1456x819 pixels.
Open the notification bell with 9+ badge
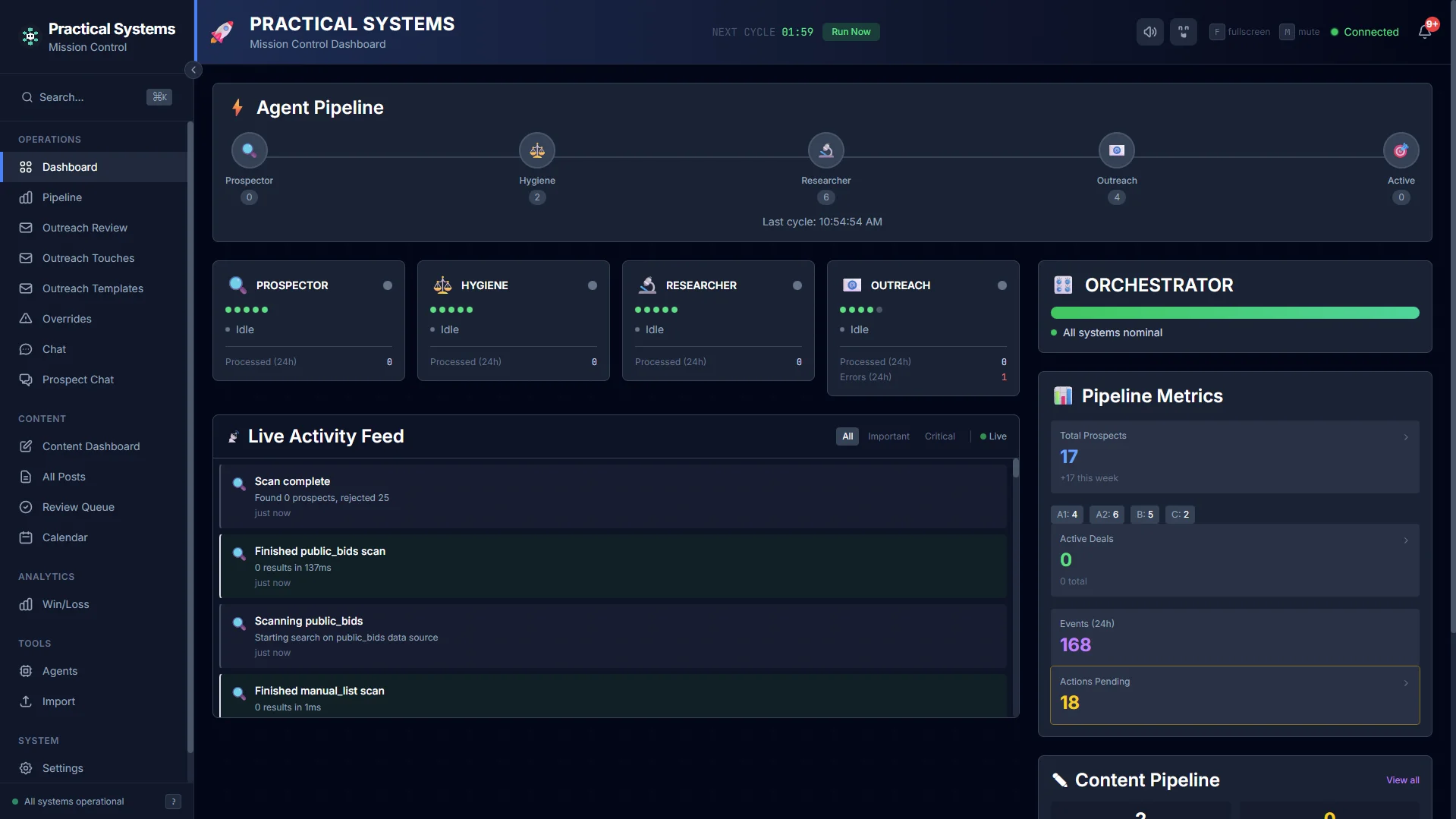click(1426, 31)
